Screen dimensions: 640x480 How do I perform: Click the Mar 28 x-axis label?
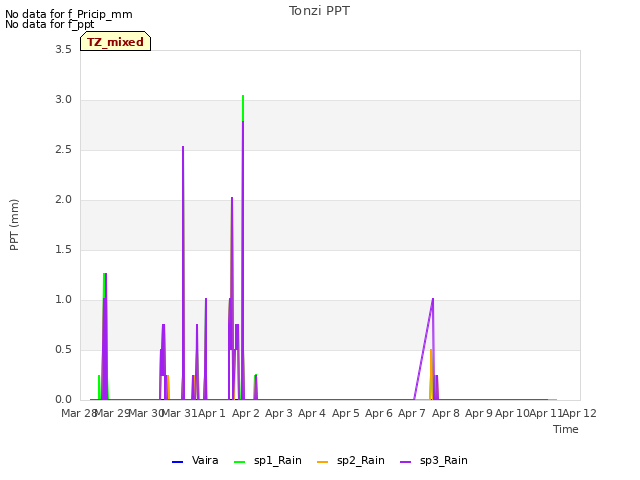(x=78, y=413)
